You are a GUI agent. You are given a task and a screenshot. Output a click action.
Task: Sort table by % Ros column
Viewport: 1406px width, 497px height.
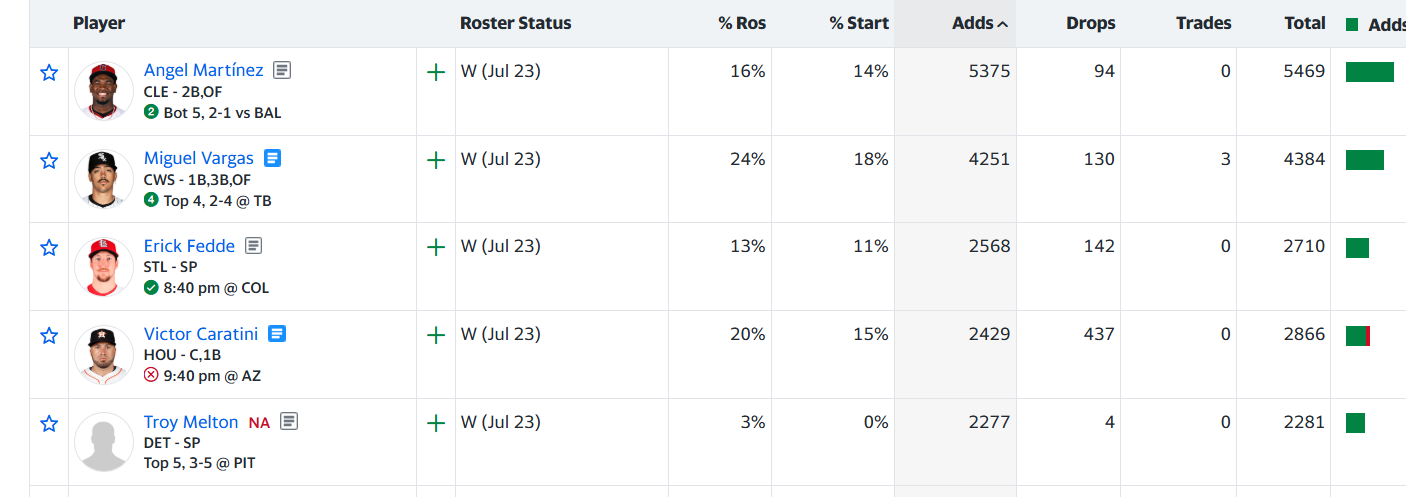tap(741, 23)
